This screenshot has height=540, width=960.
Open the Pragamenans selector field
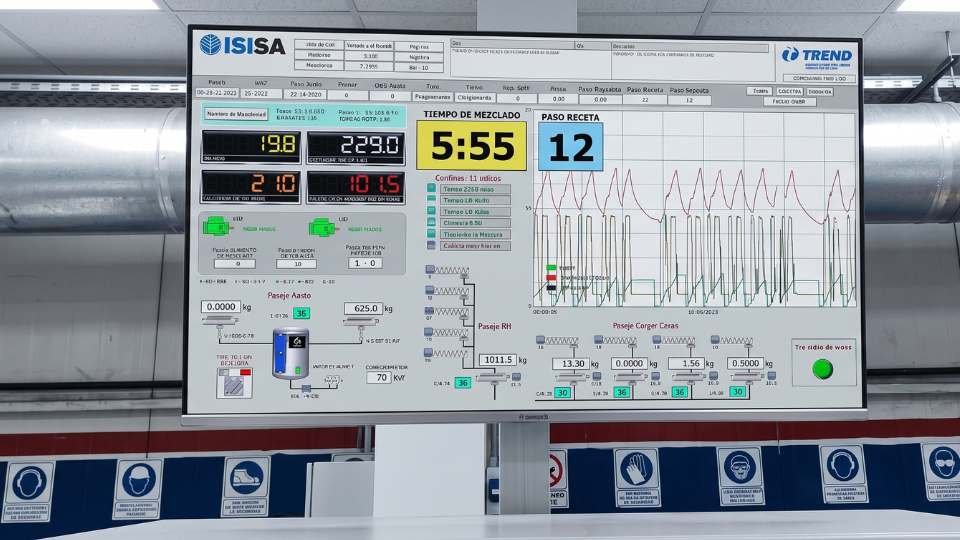[x=432, y=97]
